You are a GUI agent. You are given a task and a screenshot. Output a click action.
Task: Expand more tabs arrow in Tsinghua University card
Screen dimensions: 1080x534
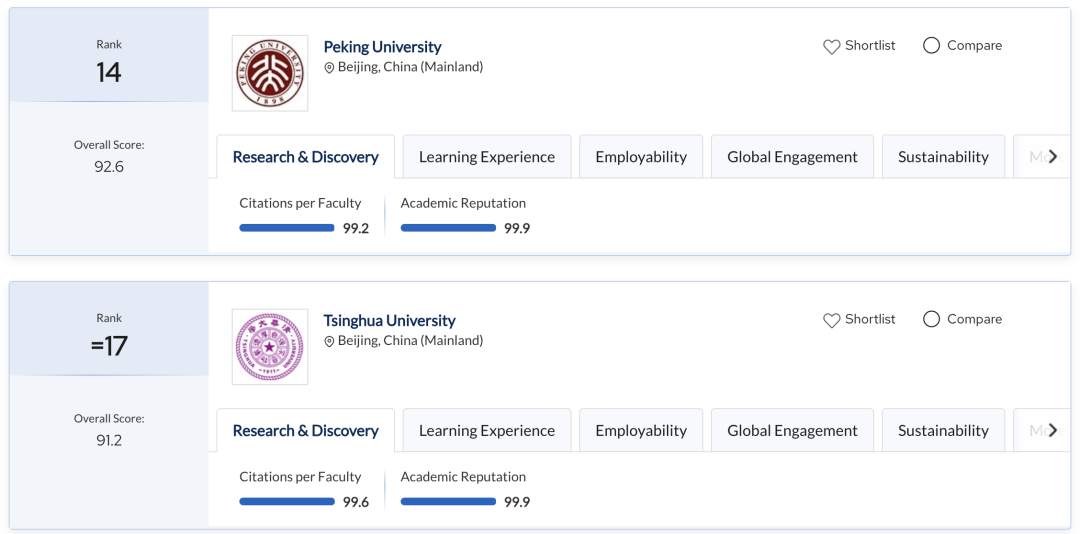click(x=1052, y=430)
